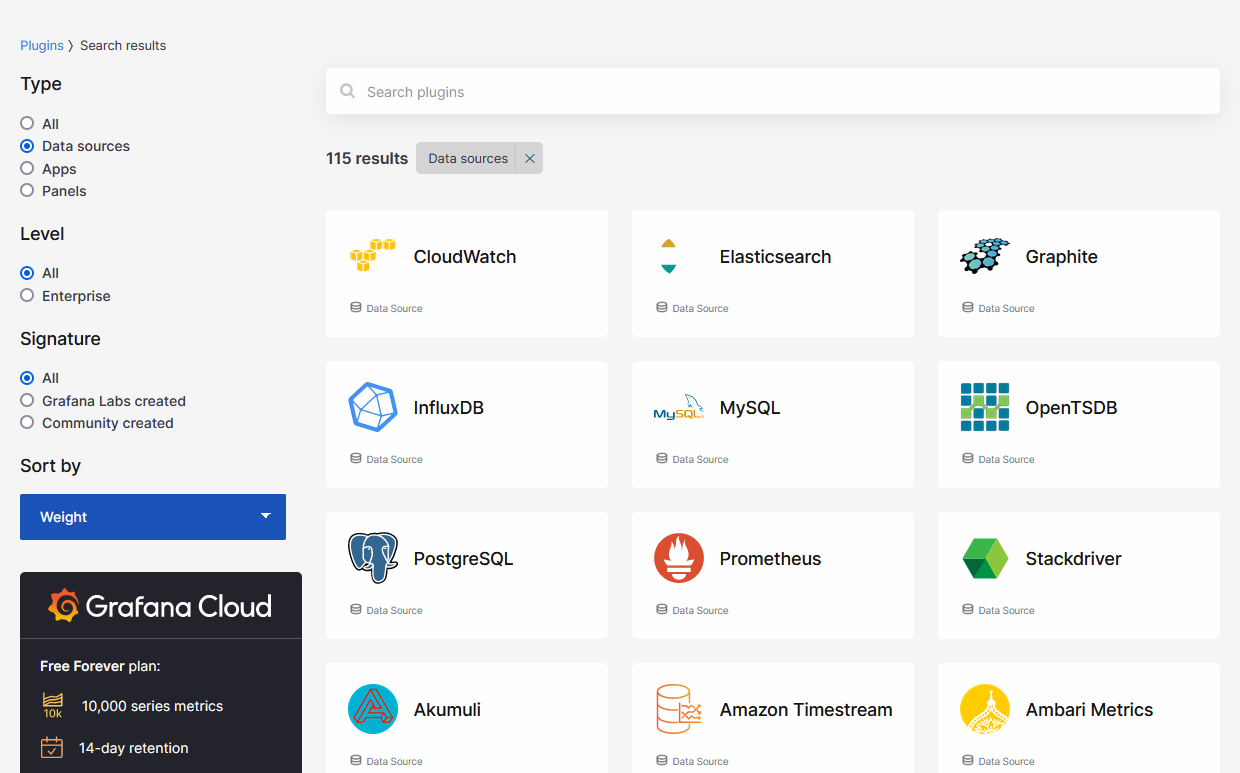This screenshot has height=773, width=1240.
Task: Click the Grafana Cloud logo
Action: (161, 606)
